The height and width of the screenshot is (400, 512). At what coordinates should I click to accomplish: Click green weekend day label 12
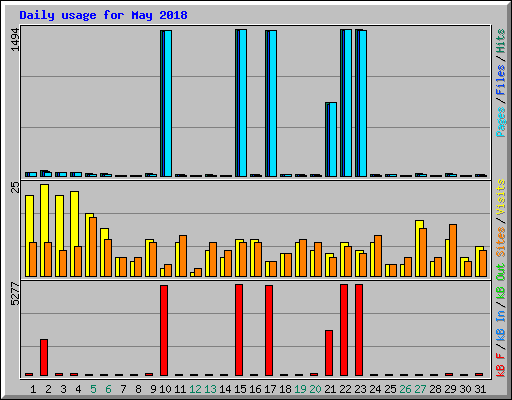tap(195, 389)
